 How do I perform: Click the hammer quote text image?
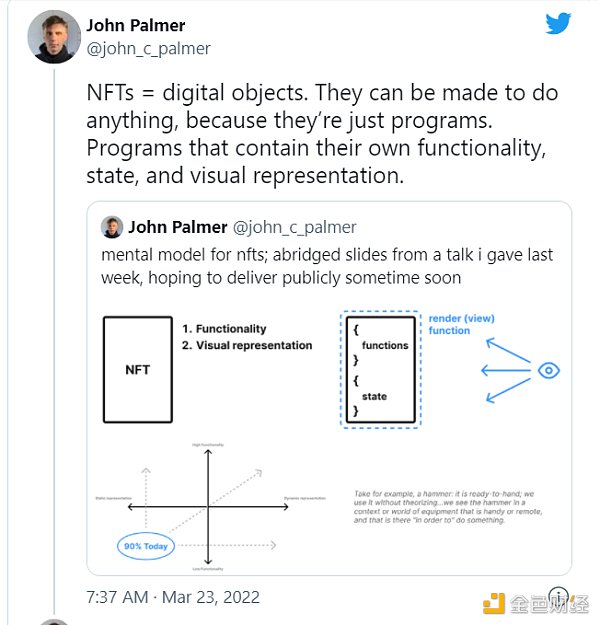point(448,507)
